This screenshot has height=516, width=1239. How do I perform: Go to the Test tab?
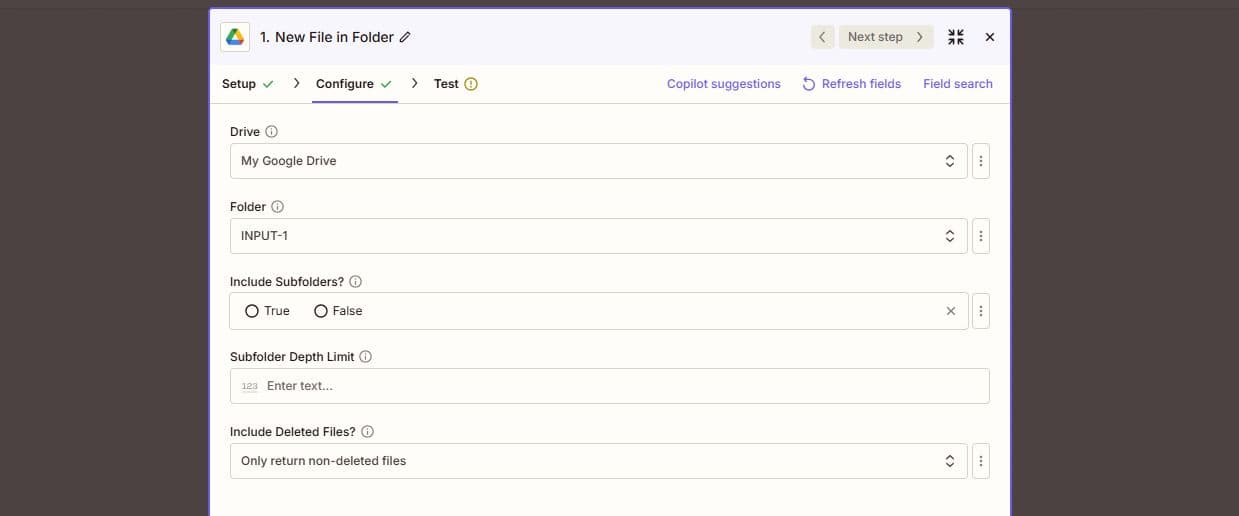coord(446,84)
